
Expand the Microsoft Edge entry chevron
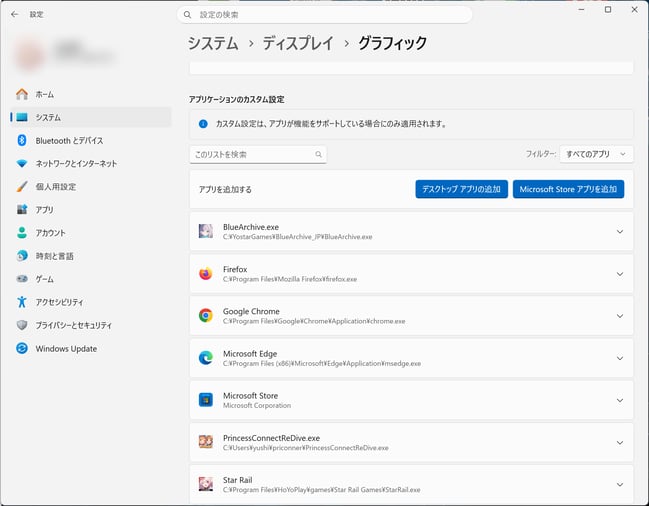[620, 358]
